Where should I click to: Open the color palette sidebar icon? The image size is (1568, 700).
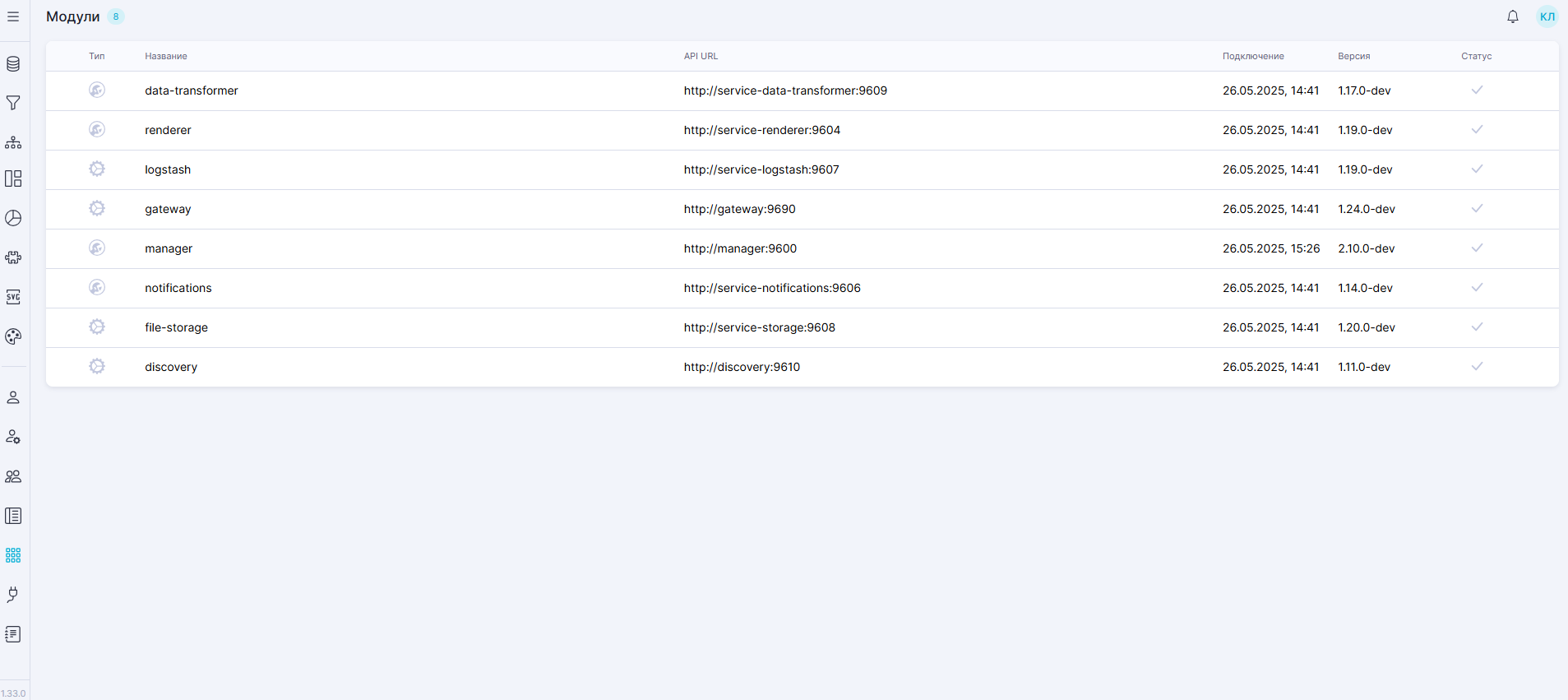[13, 336]
